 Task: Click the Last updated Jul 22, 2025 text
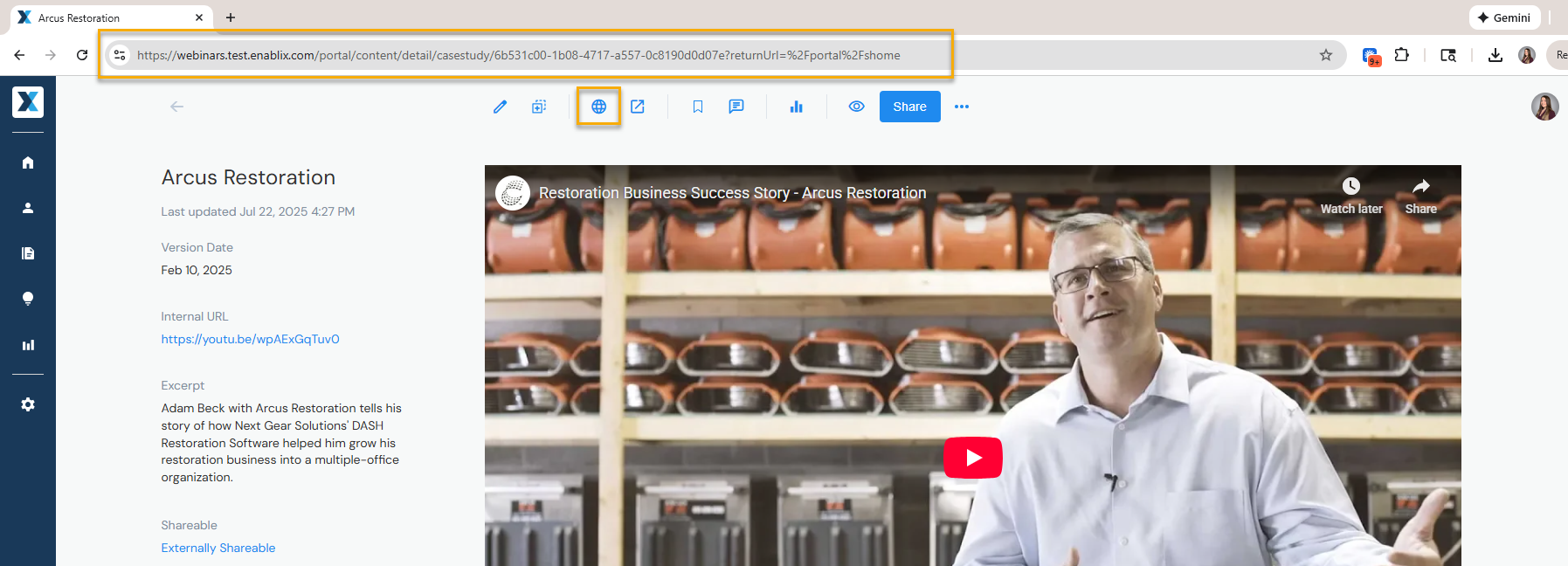[258, 211]
